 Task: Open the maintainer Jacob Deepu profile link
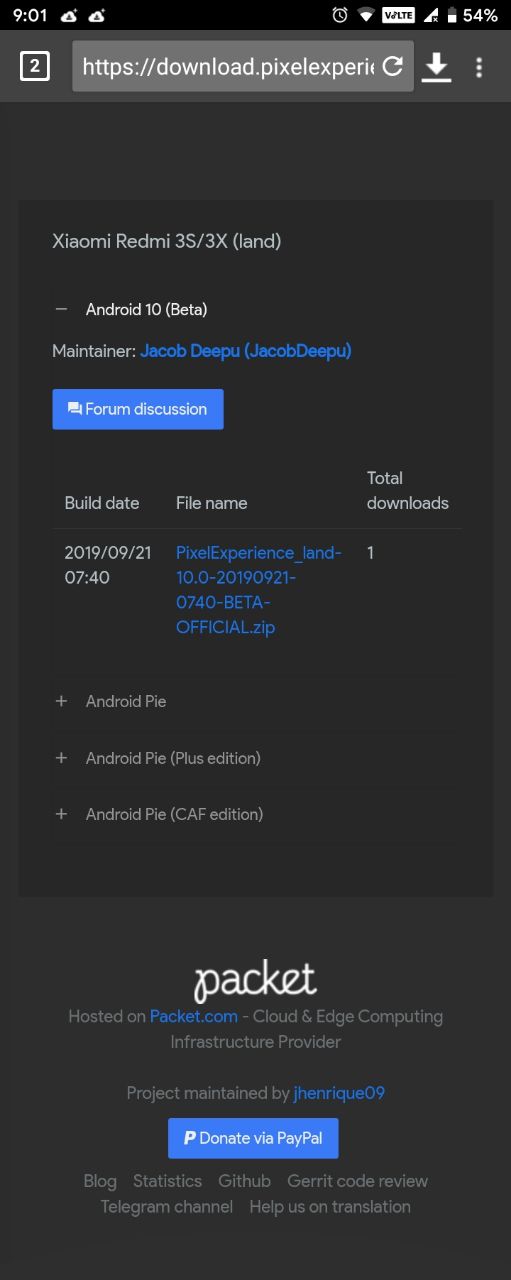pyautogui.click(x=246, y=351)
